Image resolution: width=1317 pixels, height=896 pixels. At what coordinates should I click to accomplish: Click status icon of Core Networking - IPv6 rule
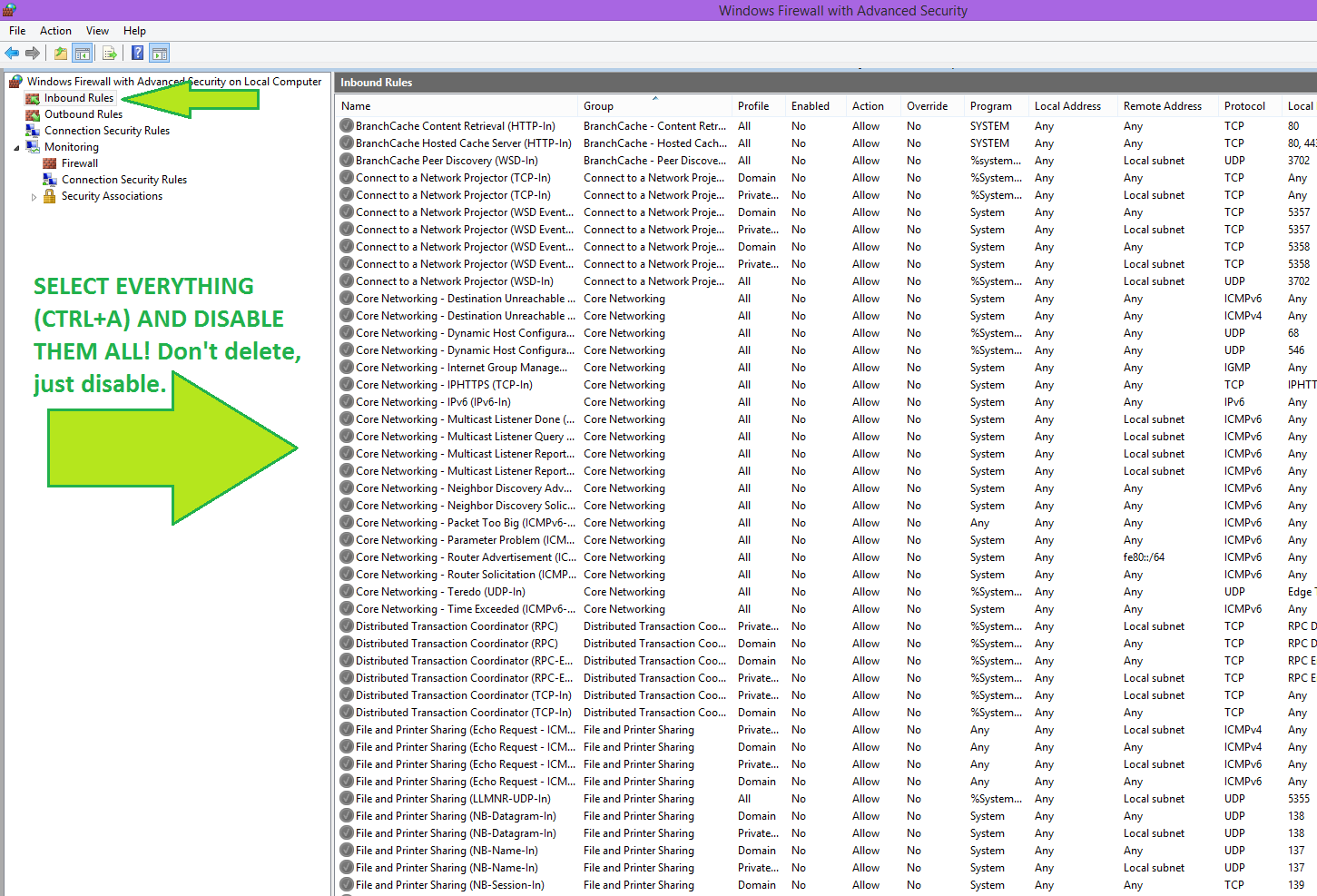coord(347,402)
